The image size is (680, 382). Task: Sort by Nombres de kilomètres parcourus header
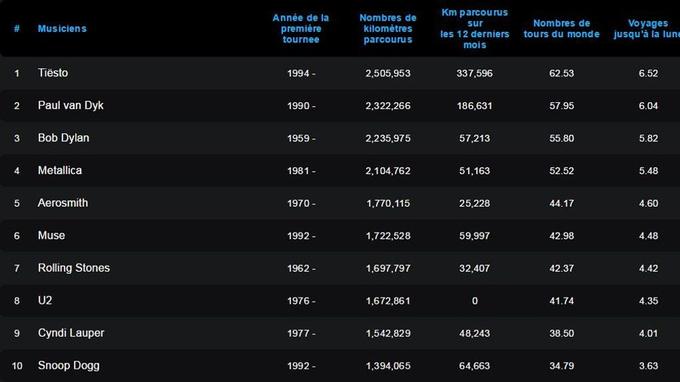pyautogui.click(x=388, y=29)
